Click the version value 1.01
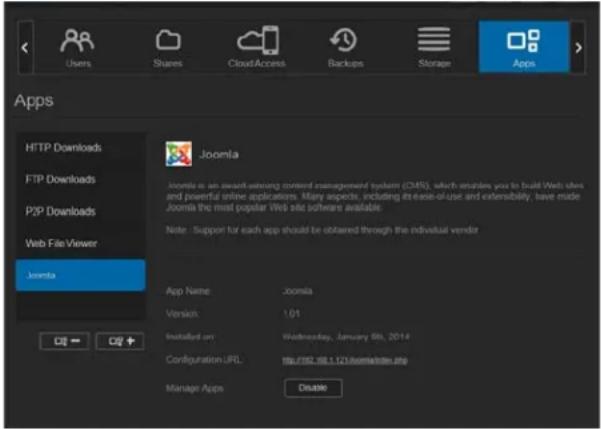Viewport: 601px width, 429px height. [x=291, y=314]
